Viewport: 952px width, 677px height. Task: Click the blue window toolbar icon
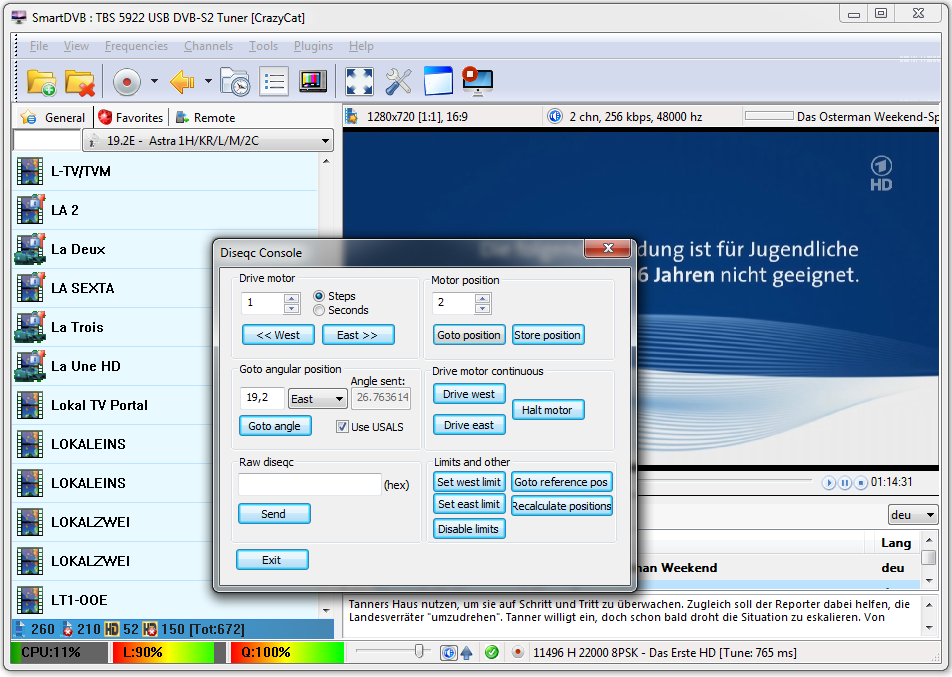pyautogui.click(x=438, y=81)
